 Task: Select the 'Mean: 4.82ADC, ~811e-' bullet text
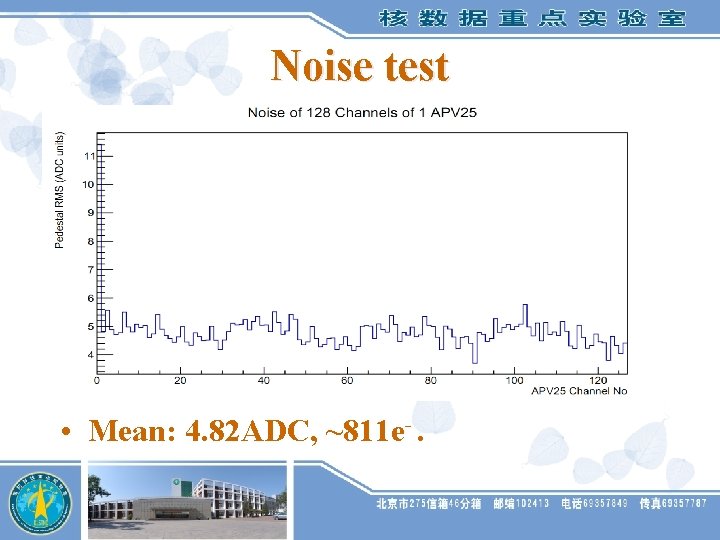(256, 431)
